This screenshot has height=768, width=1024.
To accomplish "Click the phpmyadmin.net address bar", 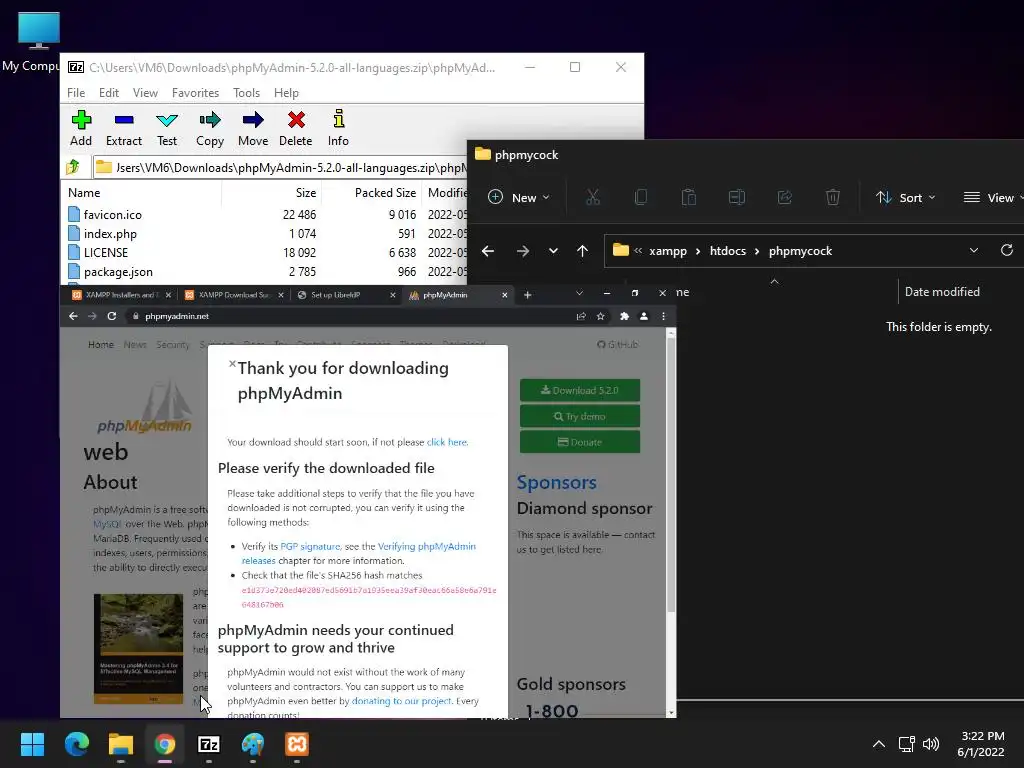I will point(349,316).
